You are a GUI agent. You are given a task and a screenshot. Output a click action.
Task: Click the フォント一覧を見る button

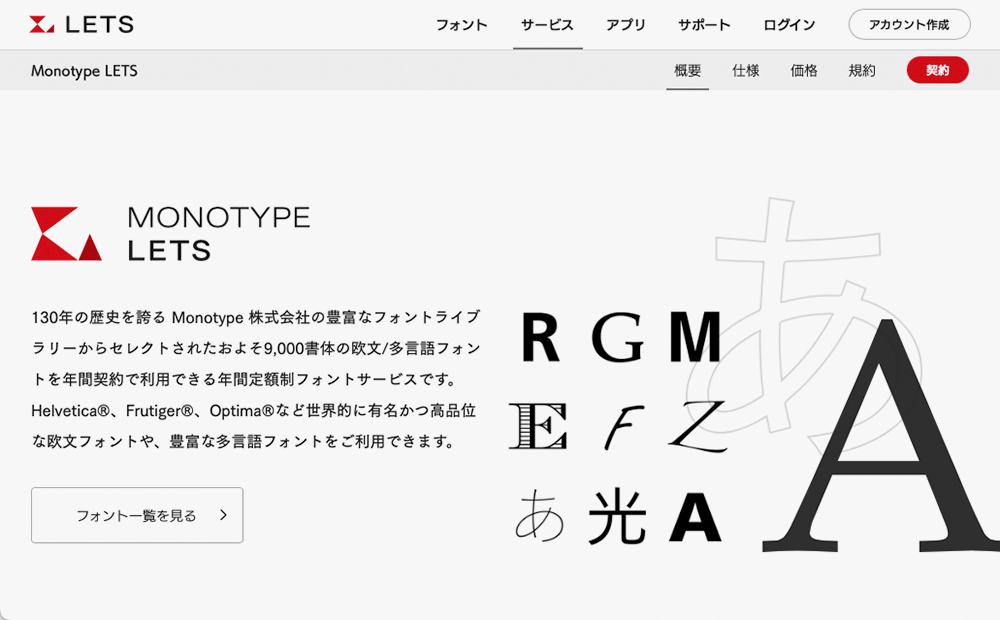(137, 515)
